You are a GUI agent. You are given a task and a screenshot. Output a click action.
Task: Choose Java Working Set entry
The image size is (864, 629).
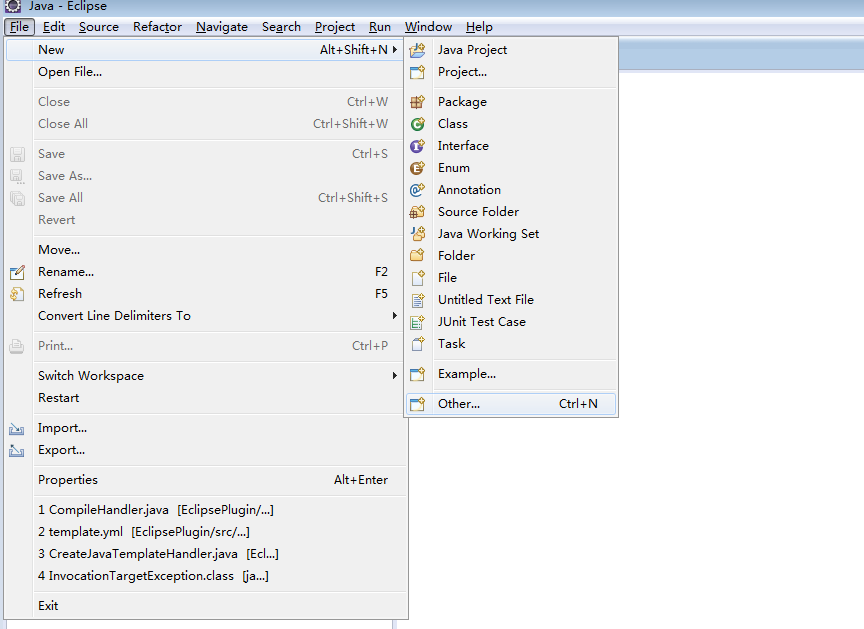pos(511,234)
